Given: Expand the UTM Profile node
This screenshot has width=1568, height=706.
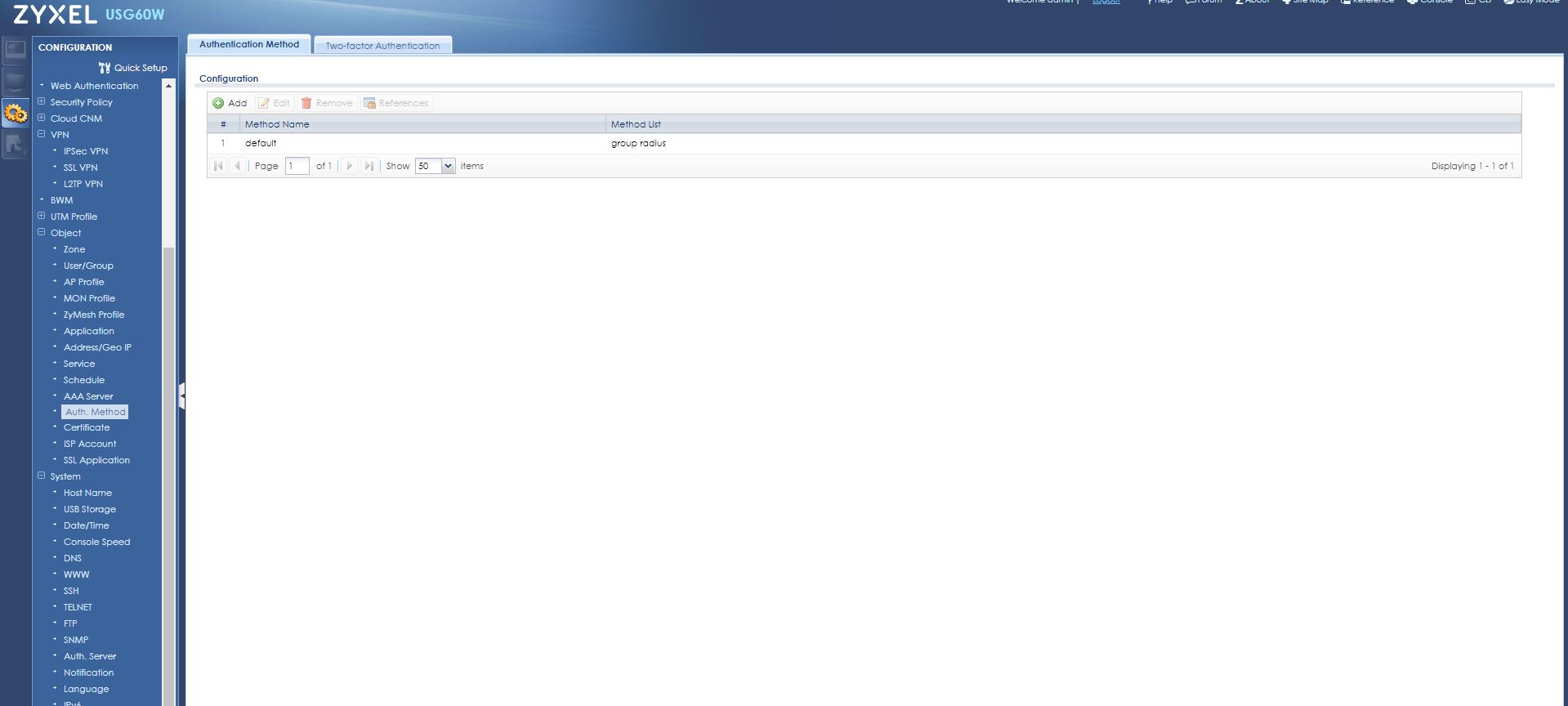Looking at the screenshot, I should [x=42, y=216].
